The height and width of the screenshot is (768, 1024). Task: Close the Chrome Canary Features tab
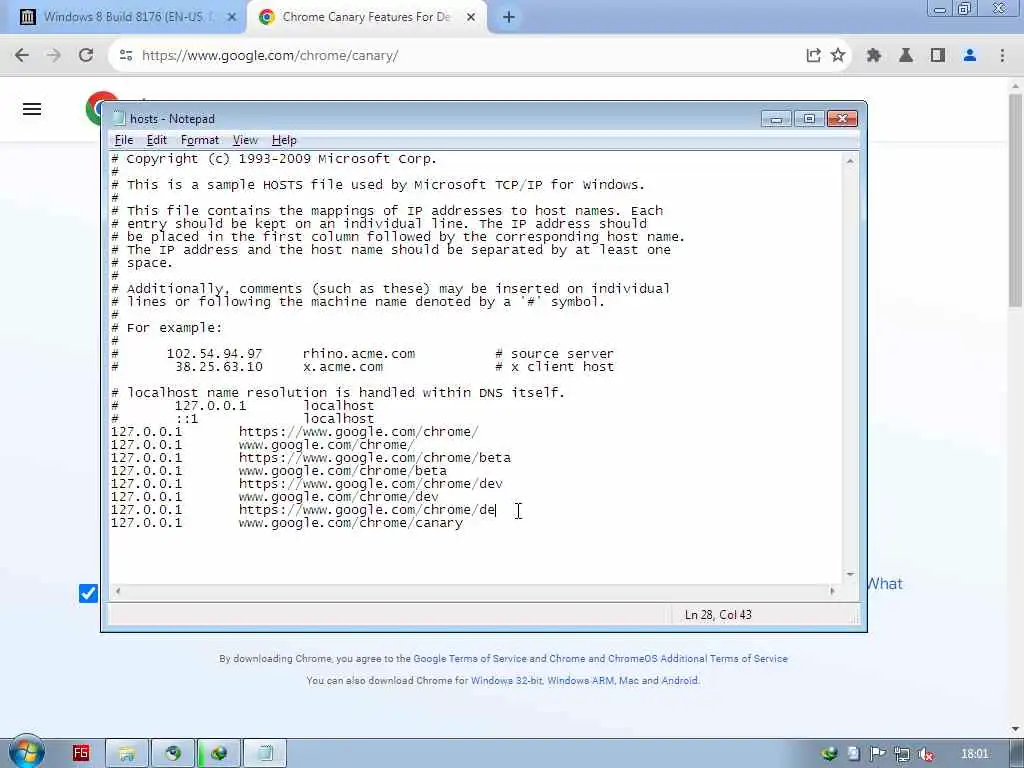point(471,18)
